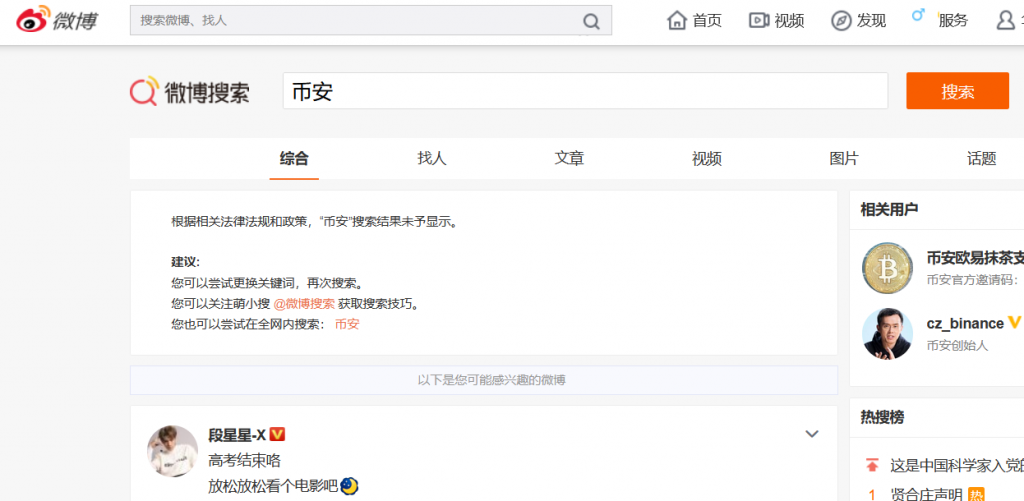Open 视频 in top navigation
The image size is (1024, 501).
click(x=776, y=21)
